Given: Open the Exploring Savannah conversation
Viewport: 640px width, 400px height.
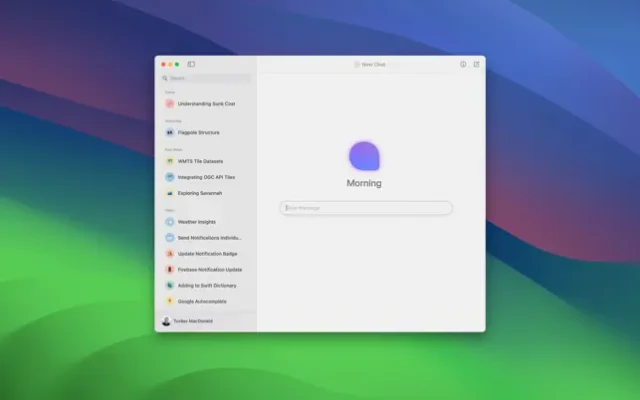Looking at the screenshot, I should click(200, 193).
